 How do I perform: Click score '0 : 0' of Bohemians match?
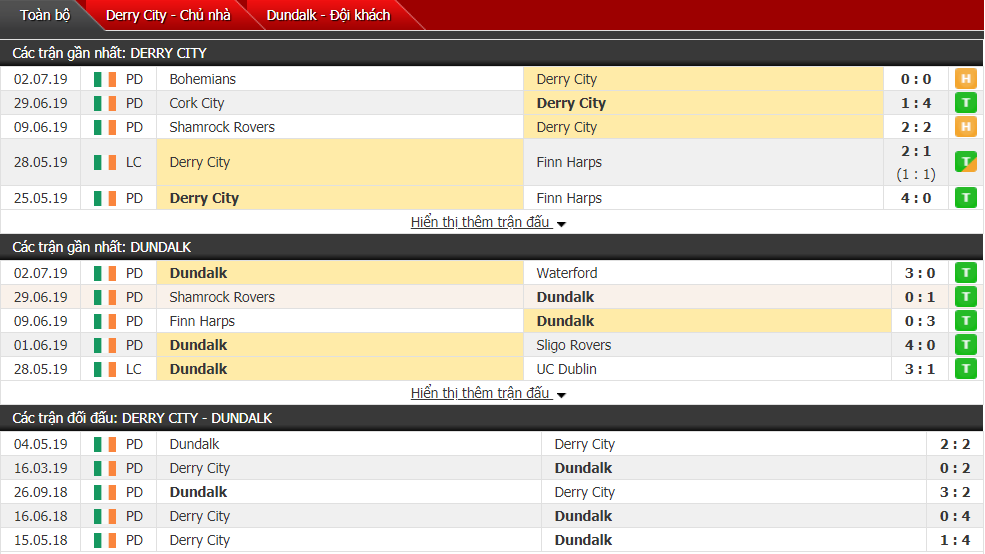coord(916,79)
